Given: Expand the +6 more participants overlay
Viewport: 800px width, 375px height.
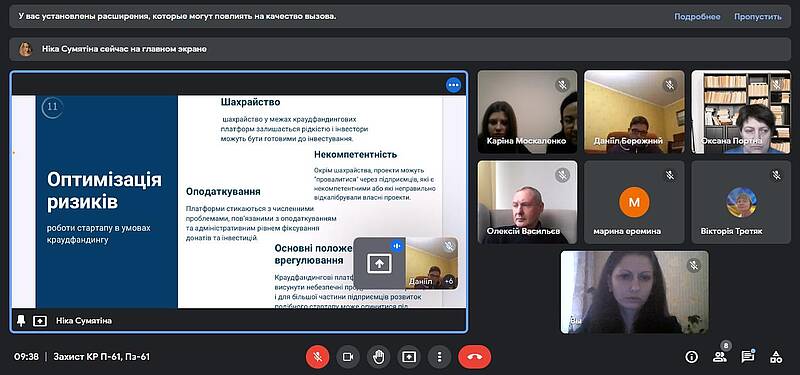Looking at the screenshot, I should [449, 281].
